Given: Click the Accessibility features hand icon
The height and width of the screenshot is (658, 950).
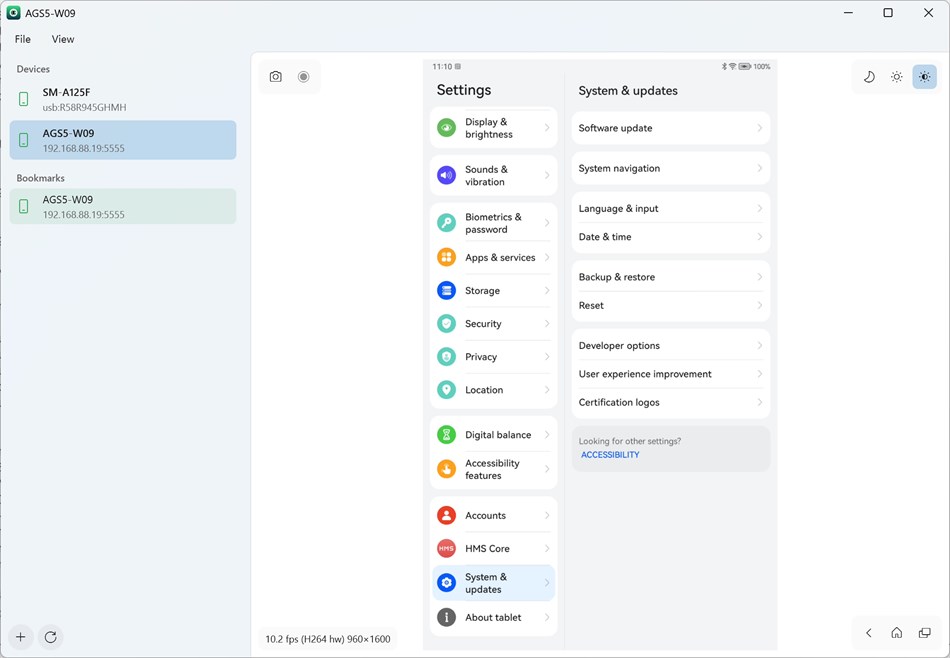Looking at the screenshot, I should coord(447,469).
